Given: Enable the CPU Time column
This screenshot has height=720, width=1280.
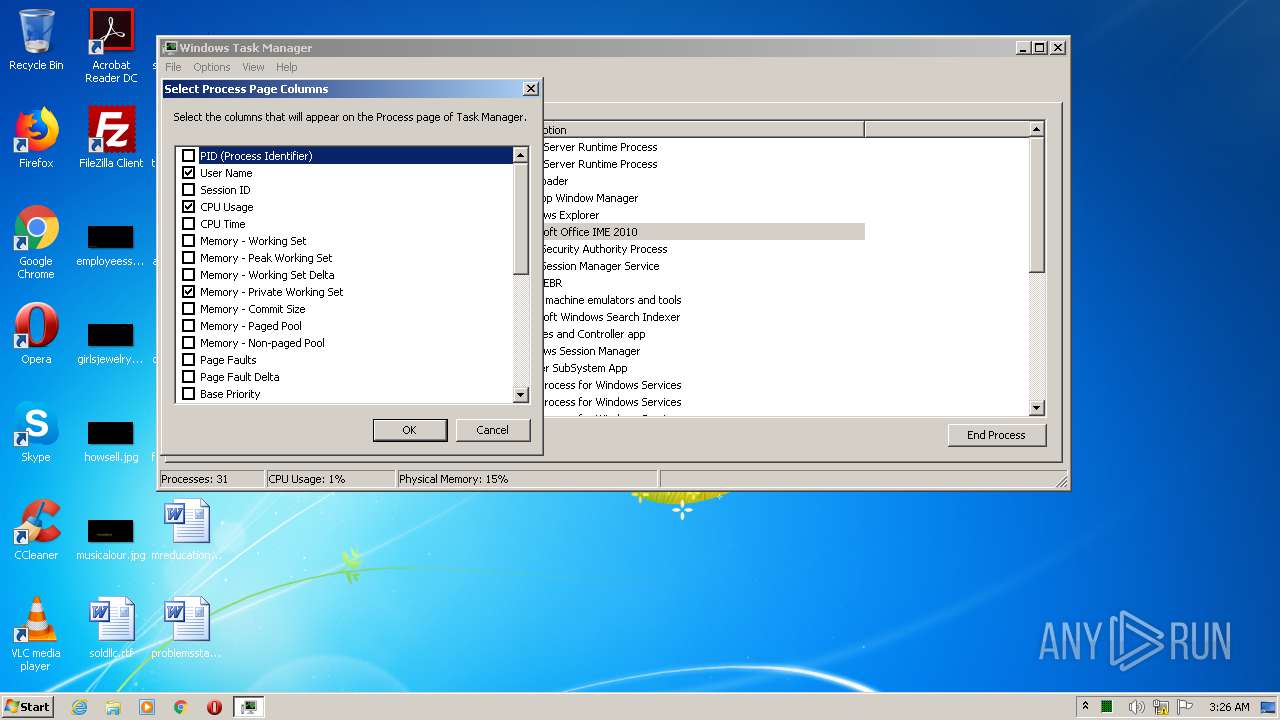Looking at the screenshot, I should [x=188, y=224].
